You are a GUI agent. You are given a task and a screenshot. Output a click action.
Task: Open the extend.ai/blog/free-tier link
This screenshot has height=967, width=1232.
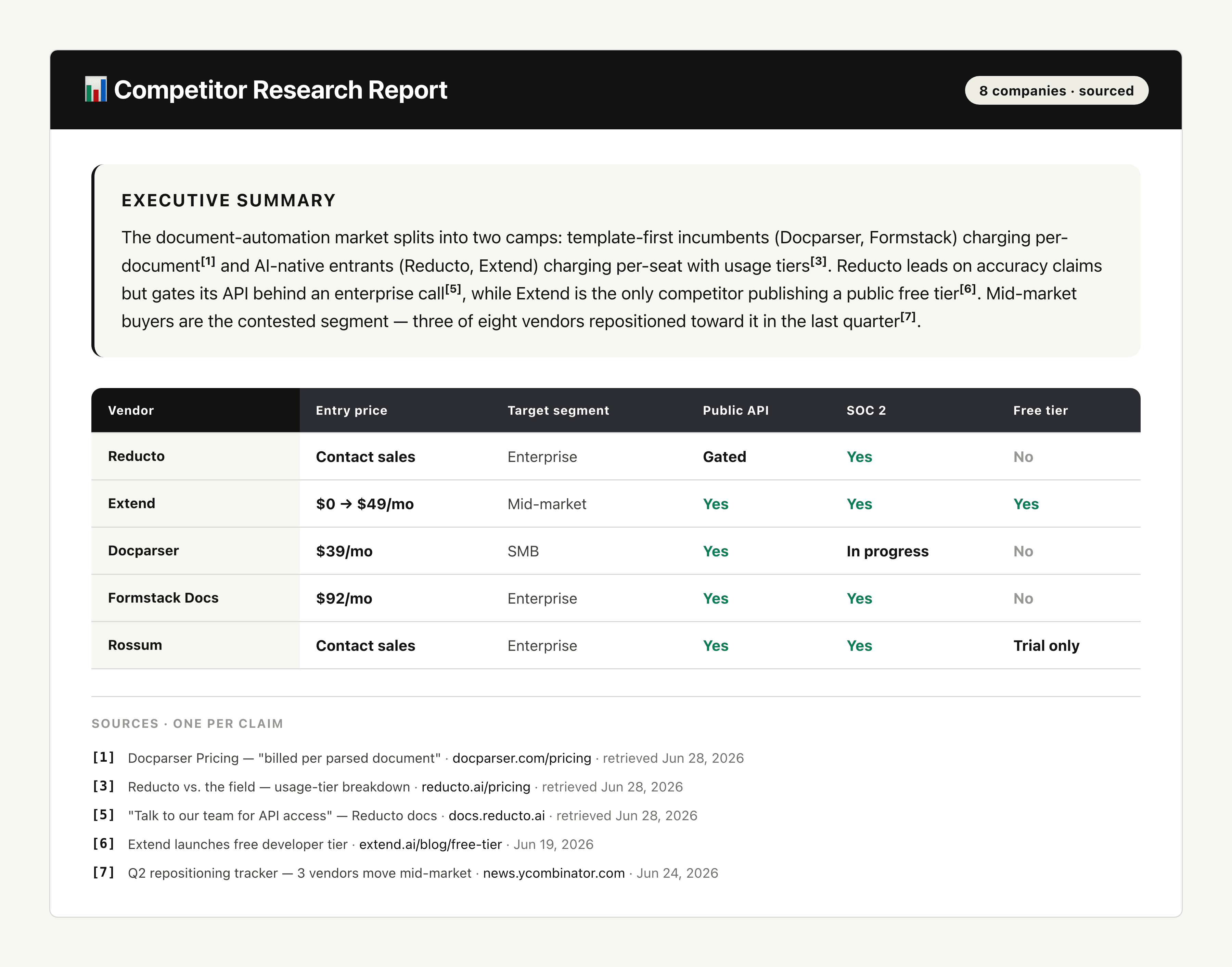[430, 845]
